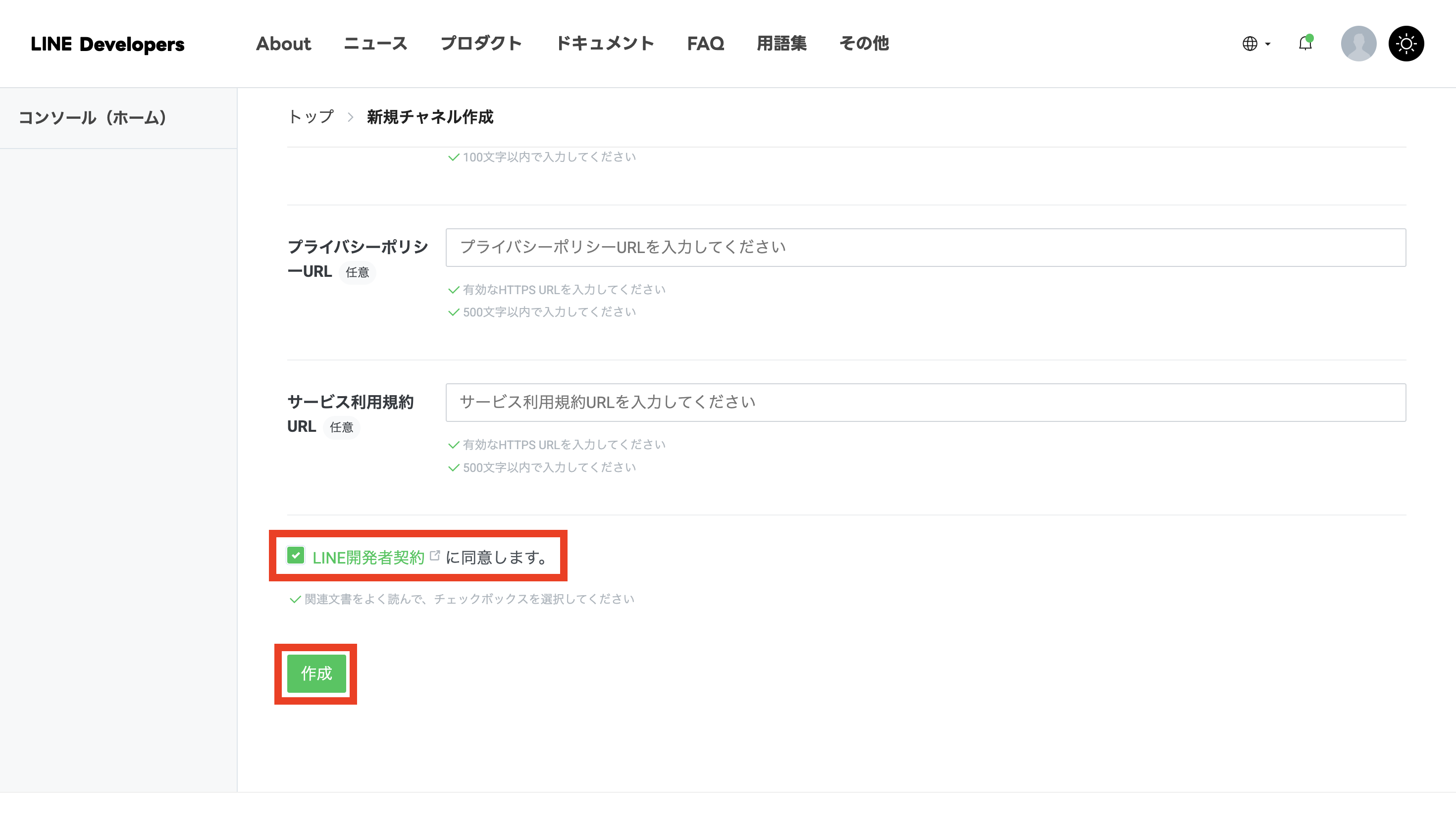This screenshot has height=823, width=1456.
Task: Open the language selector globe icon
Action: [1251, 44]
